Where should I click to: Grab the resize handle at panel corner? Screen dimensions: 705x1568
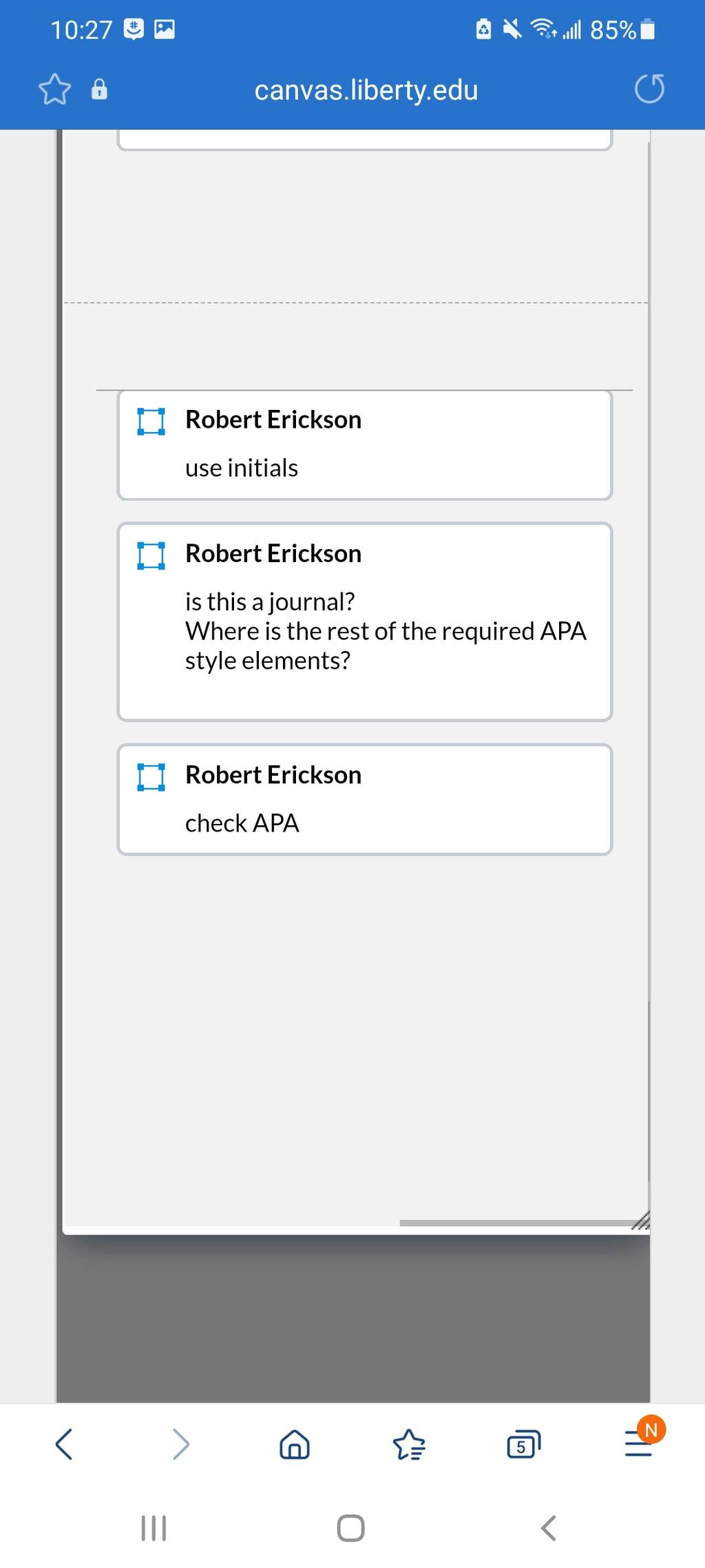(x=641, y=1221)
